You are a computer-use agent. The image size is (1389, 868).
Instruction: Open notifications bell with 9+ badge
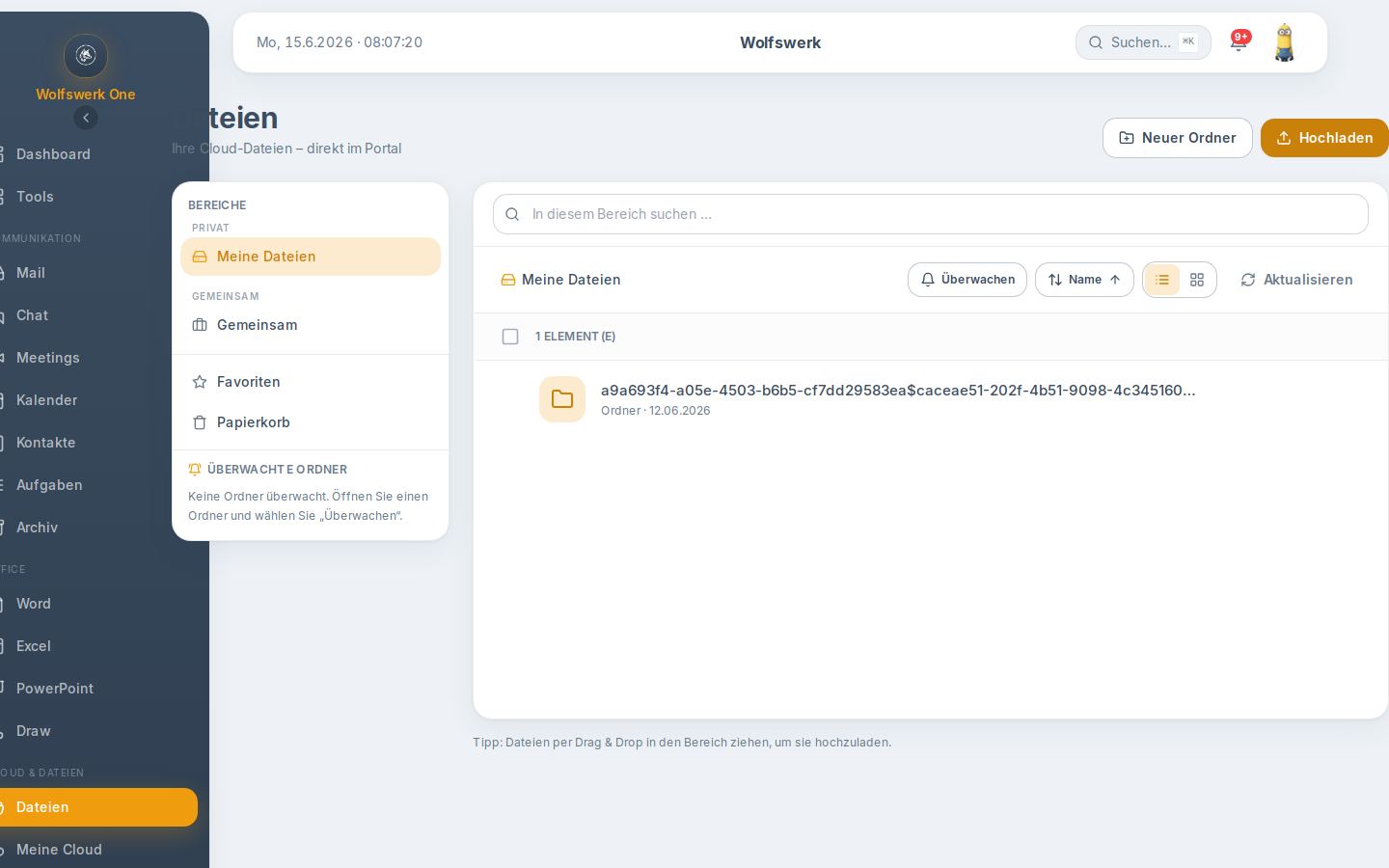1239,41
